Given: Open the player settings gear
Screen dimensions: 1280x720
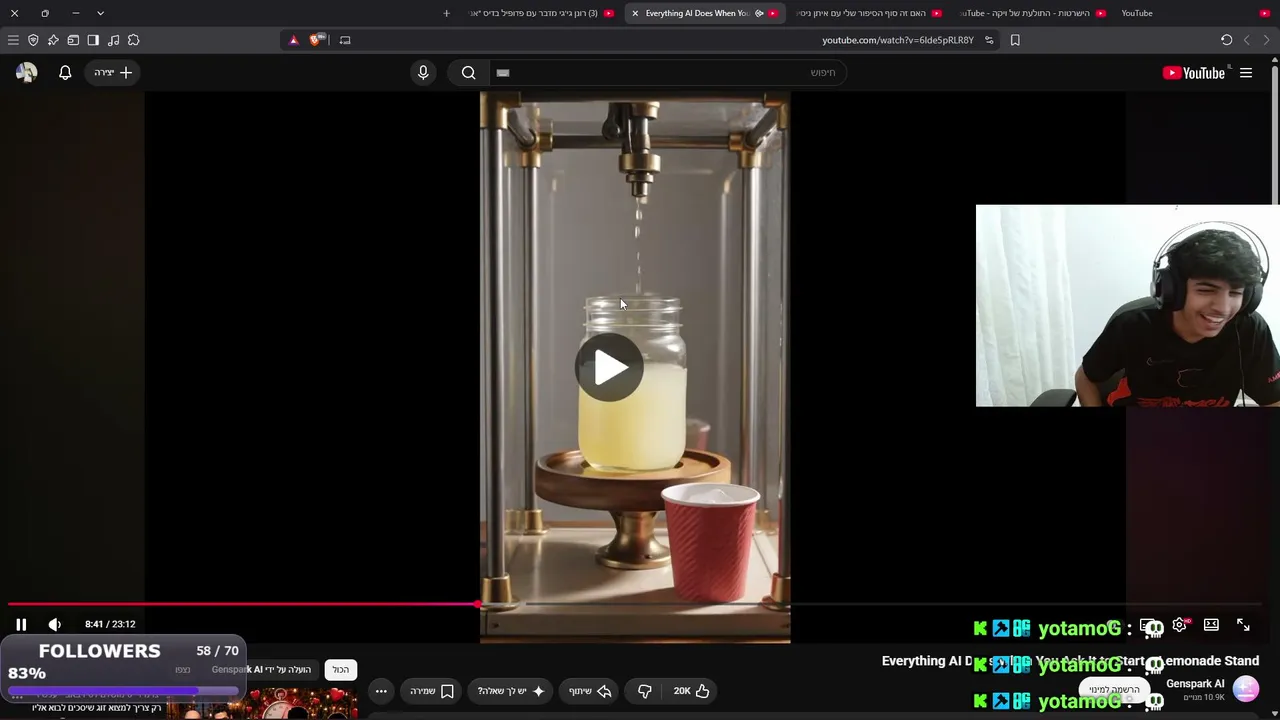Looking at the screenshot, I should point(1180,624).
